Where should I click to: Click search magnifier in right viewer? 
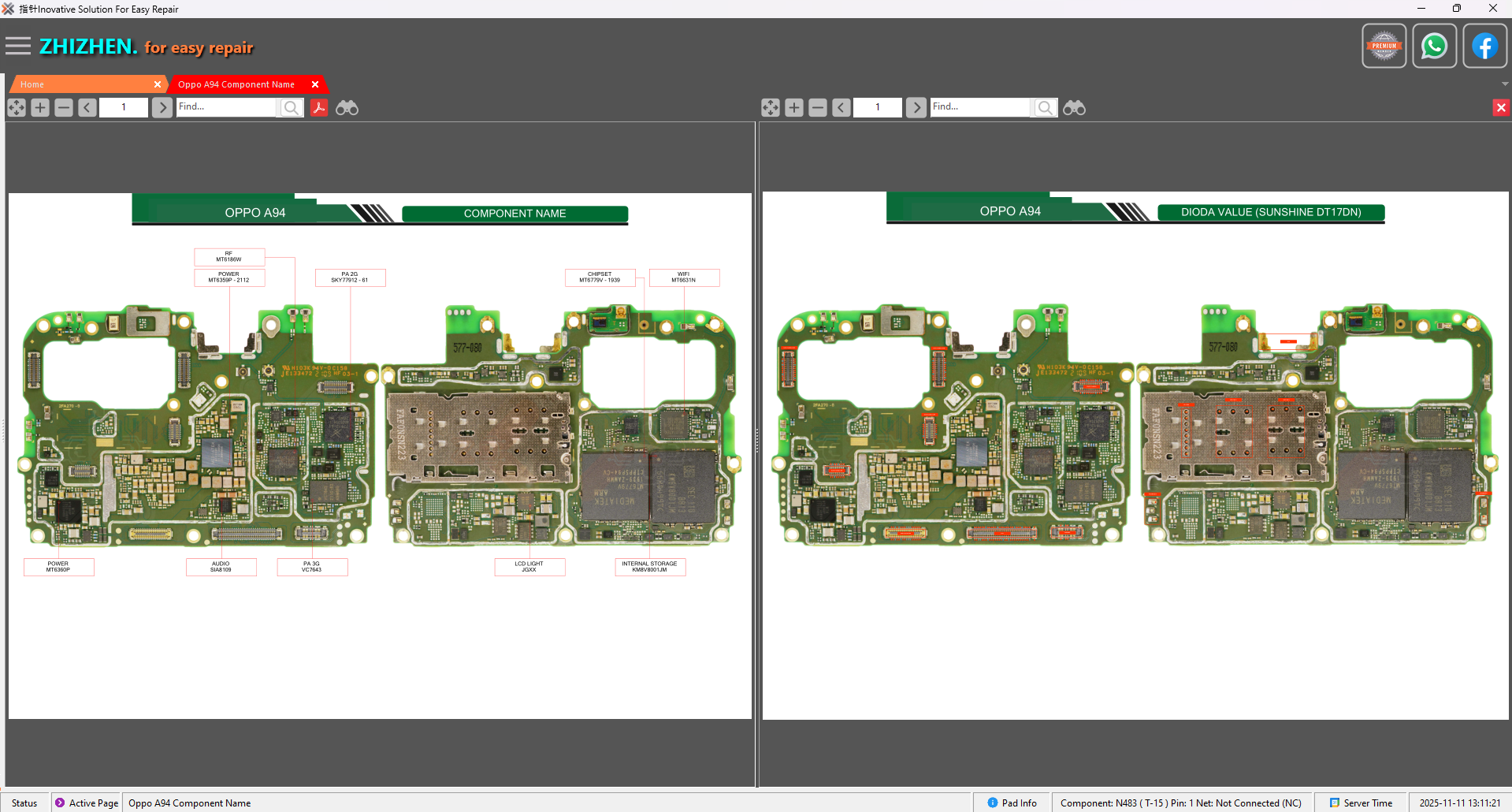click(x=1046, y=107)
